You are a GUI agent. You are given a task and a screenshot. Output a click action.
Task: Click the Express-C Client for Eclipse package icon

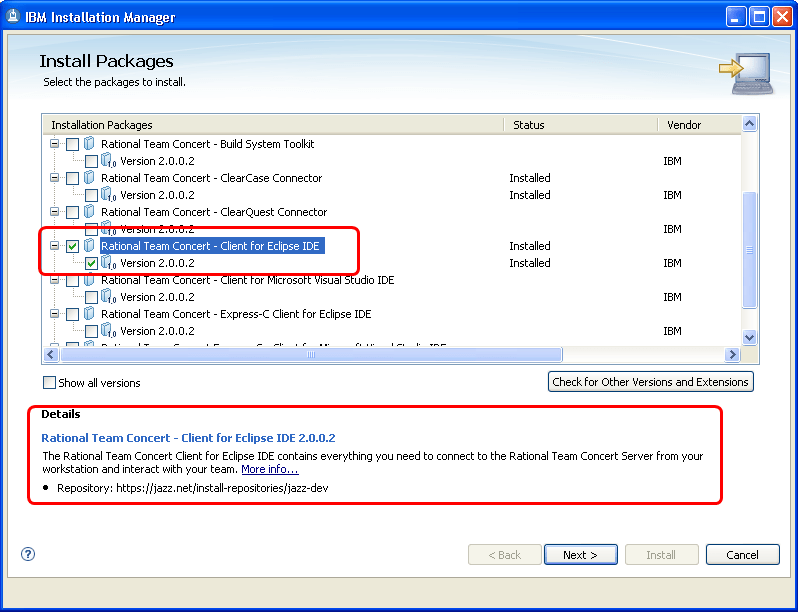click(x=90, y=314)
